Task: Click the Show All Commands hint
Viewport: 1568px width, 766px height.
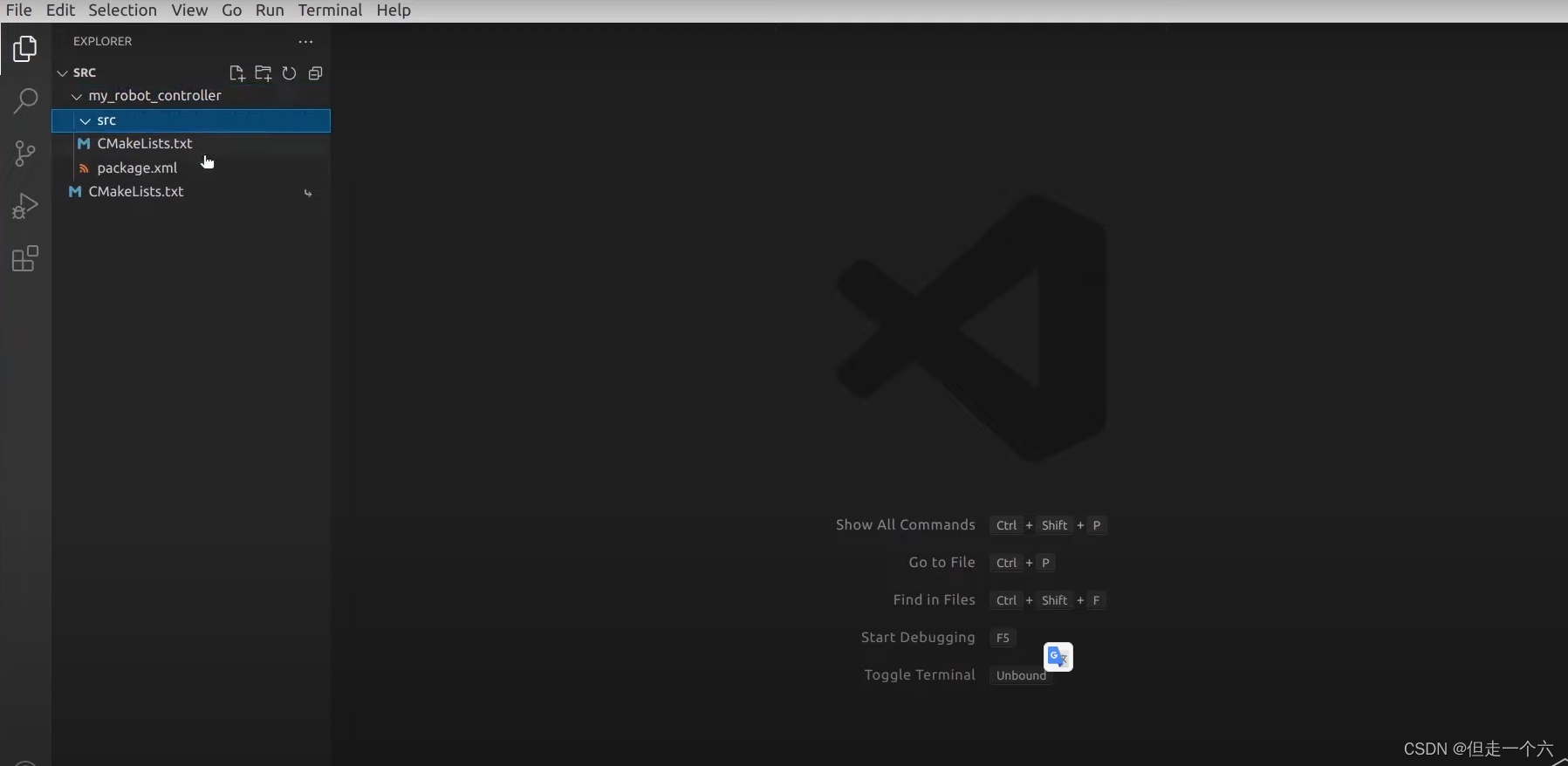Action: point(905,525)
